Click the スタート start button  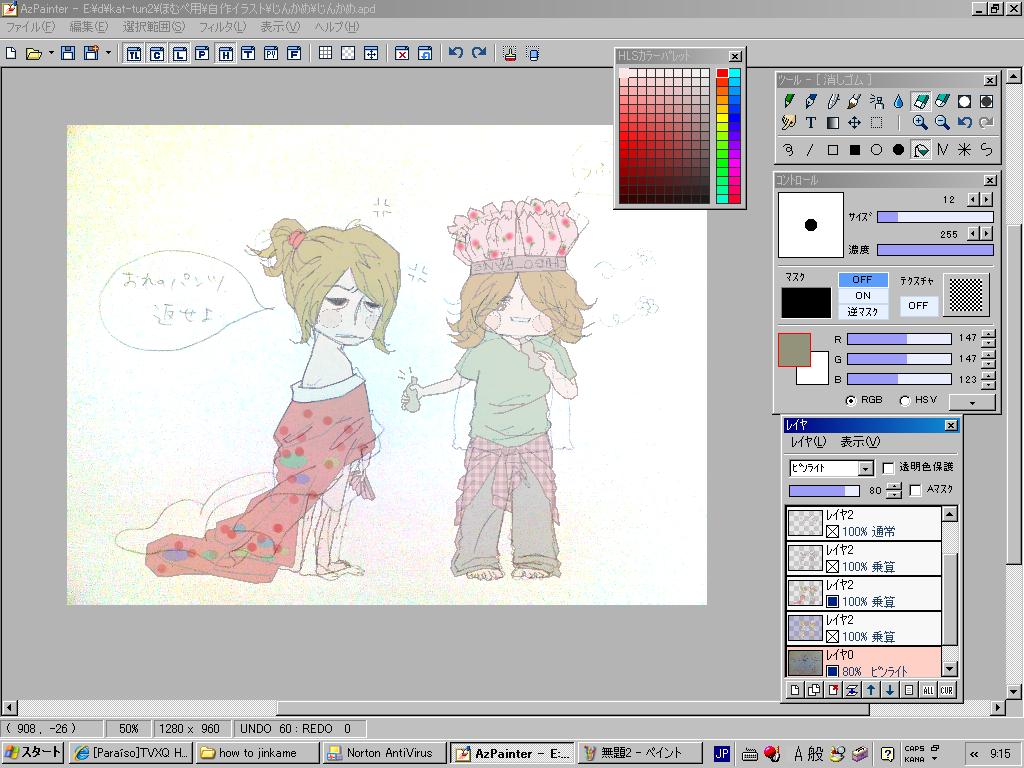pyautogui.click(x=32, y=753)
